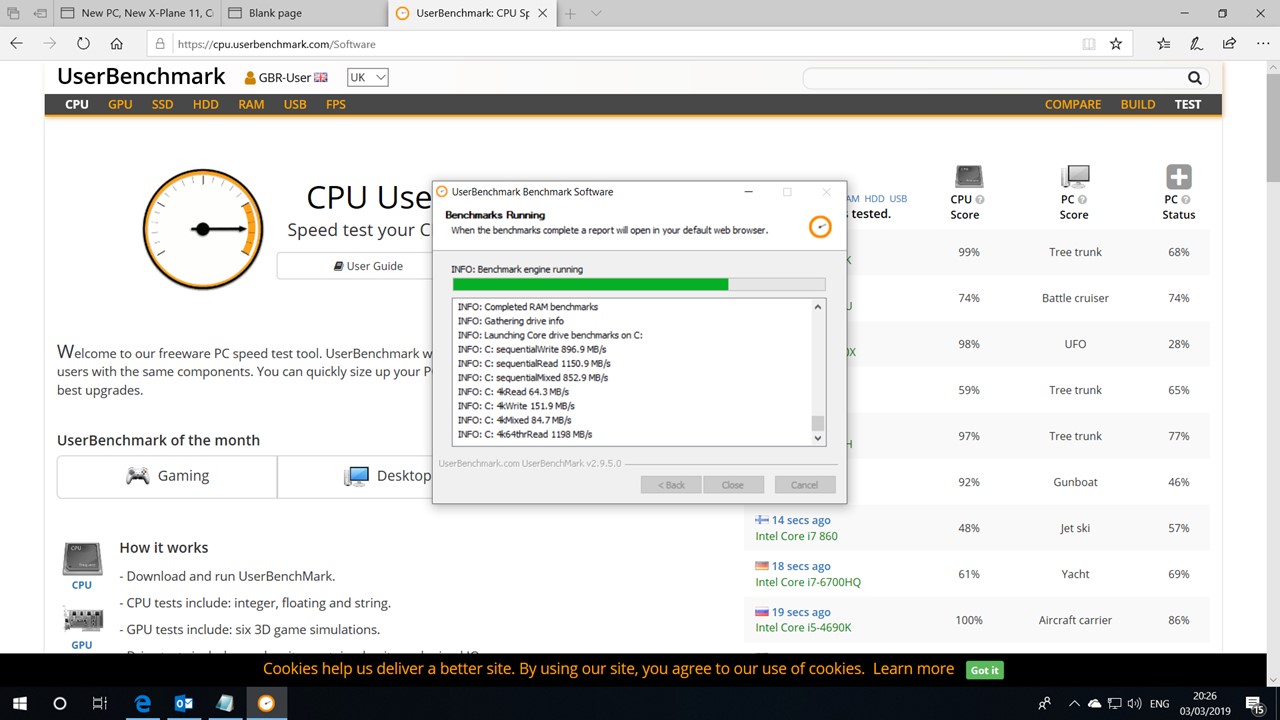Click the large speedometer gauge logo
1280x720 pixels.
pos(203,229)
